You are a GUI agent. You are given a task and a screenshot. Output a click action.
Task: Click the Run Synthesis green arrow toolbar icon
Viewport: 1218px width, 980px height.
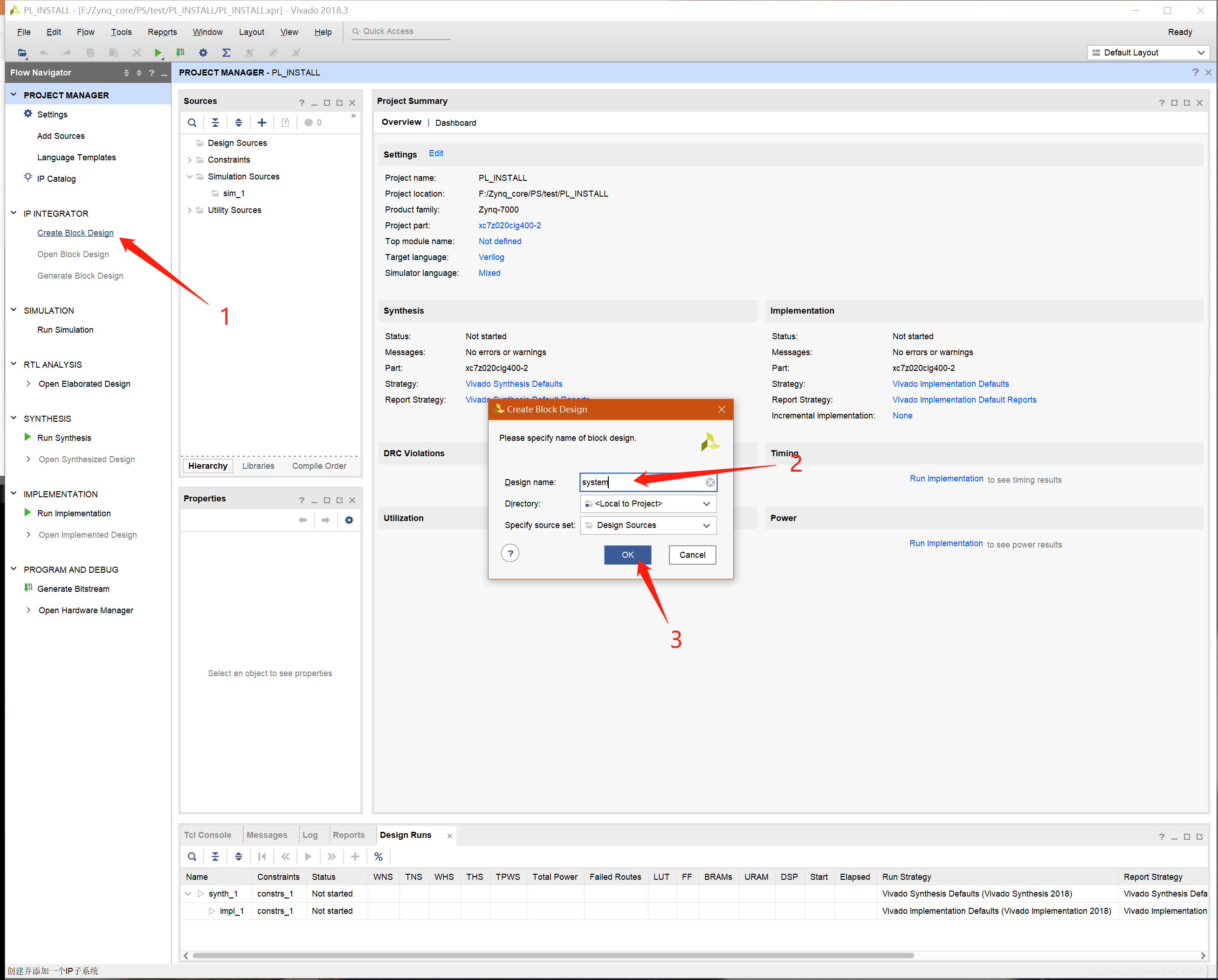tap(158, 53)
